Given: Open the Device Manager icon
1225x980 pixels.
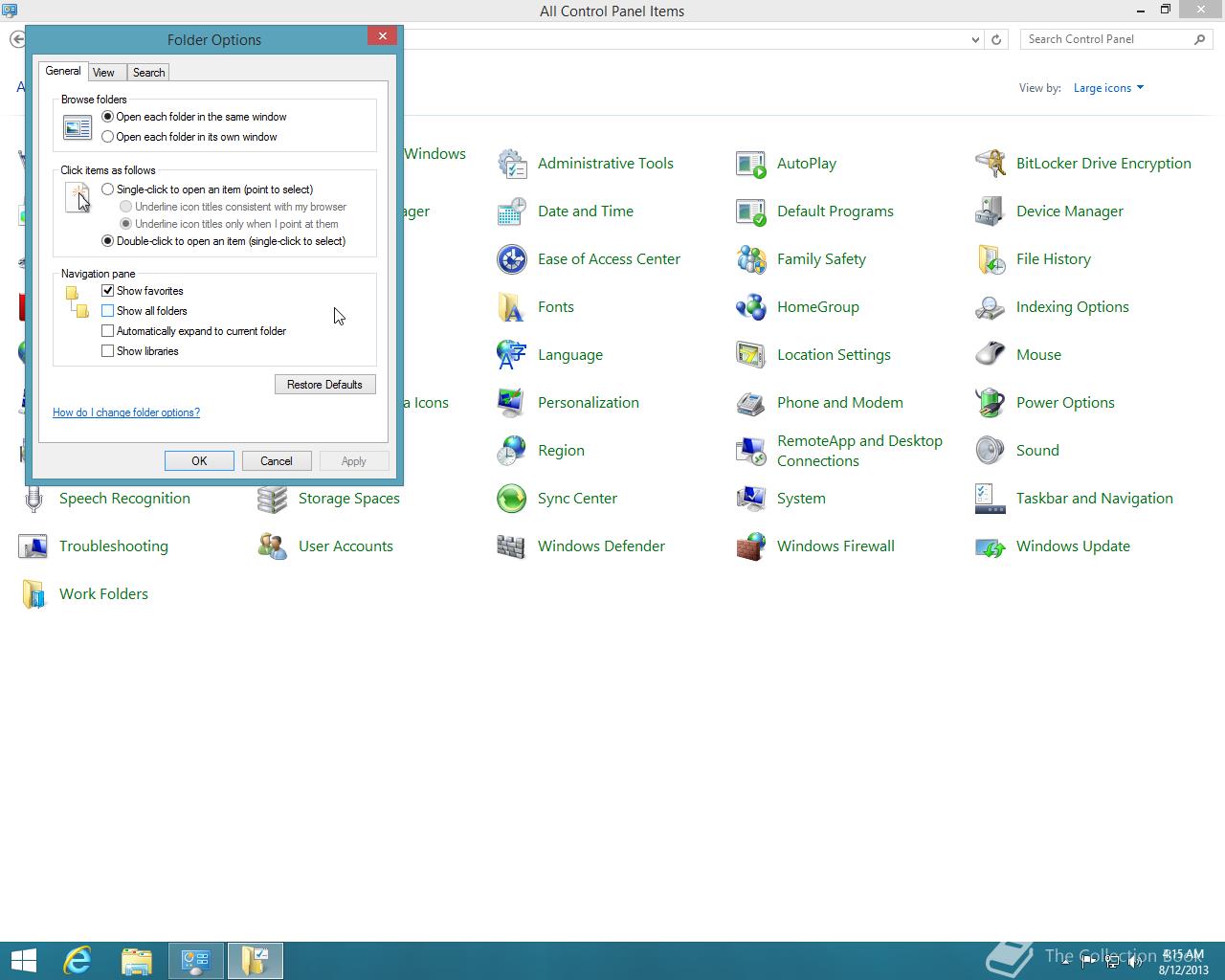Looking at the screenshot, I should pyautogui.click(x=991, y=212).
